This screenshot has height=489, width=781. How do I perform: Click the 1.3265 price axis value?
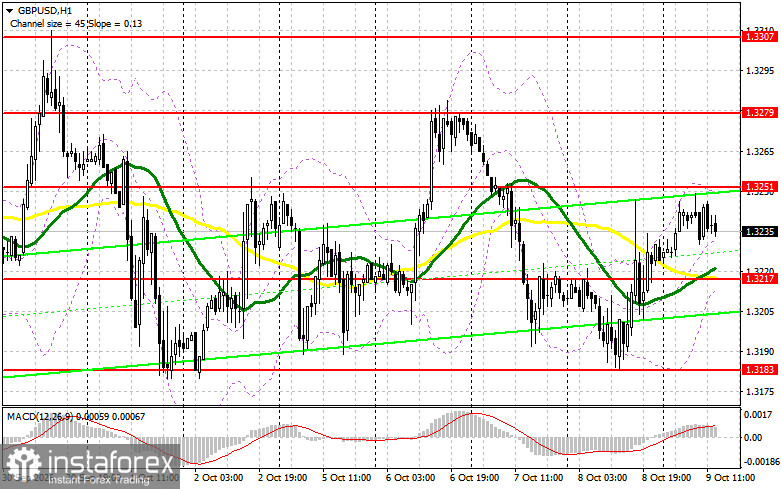(760, 152)
